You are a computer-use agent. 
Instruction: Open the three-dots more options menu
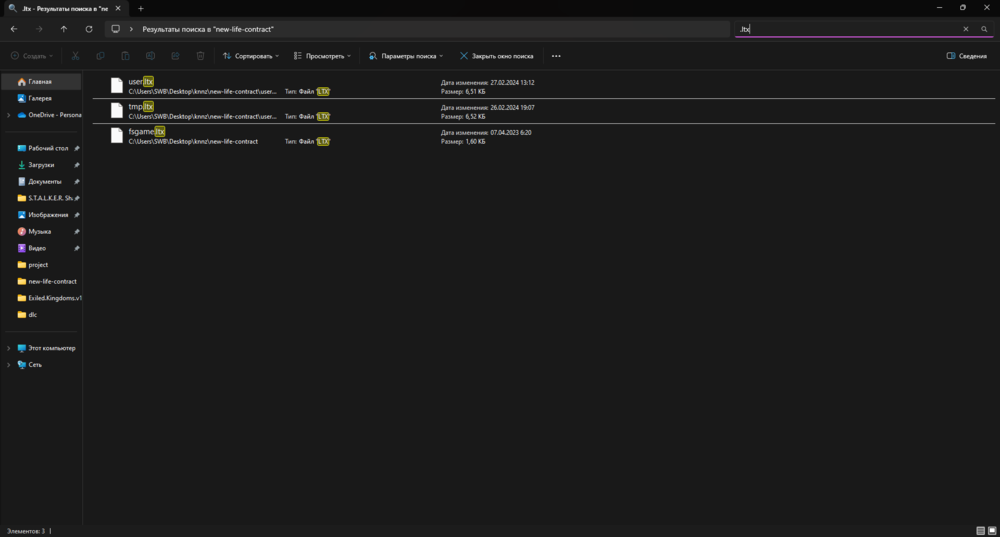556,56
